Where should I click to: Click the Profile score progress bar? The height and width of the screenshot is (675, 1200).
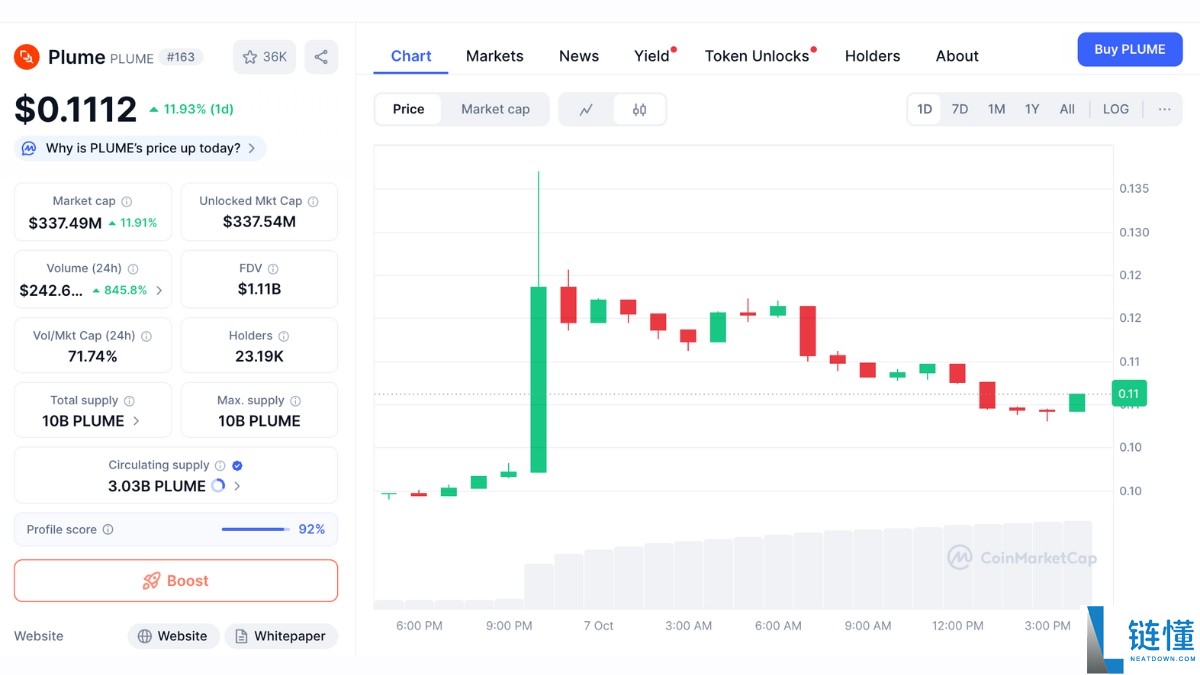click(x=255, y=530)
